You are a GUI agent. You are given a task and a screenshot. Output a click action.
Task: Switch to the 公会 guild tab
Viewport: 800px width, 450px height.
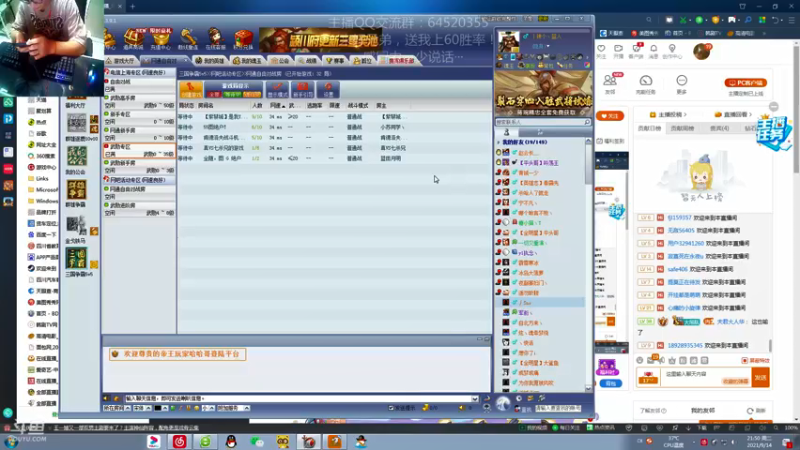280,61
